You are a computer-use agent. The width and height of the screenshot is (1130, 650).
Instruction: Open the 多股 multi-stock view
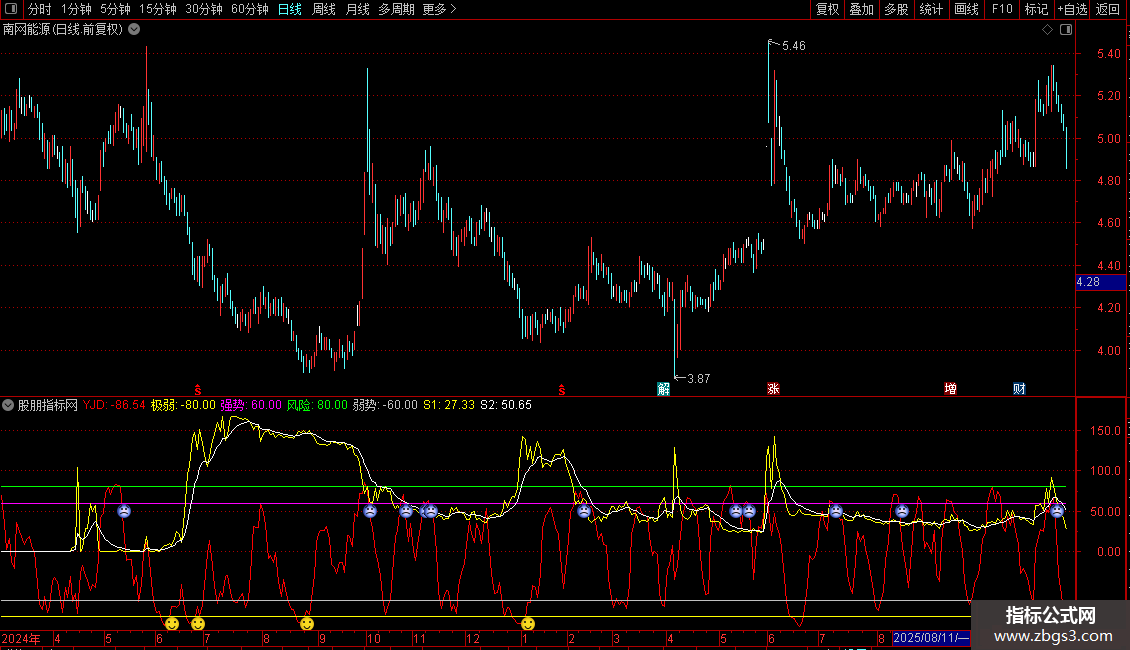897,9
